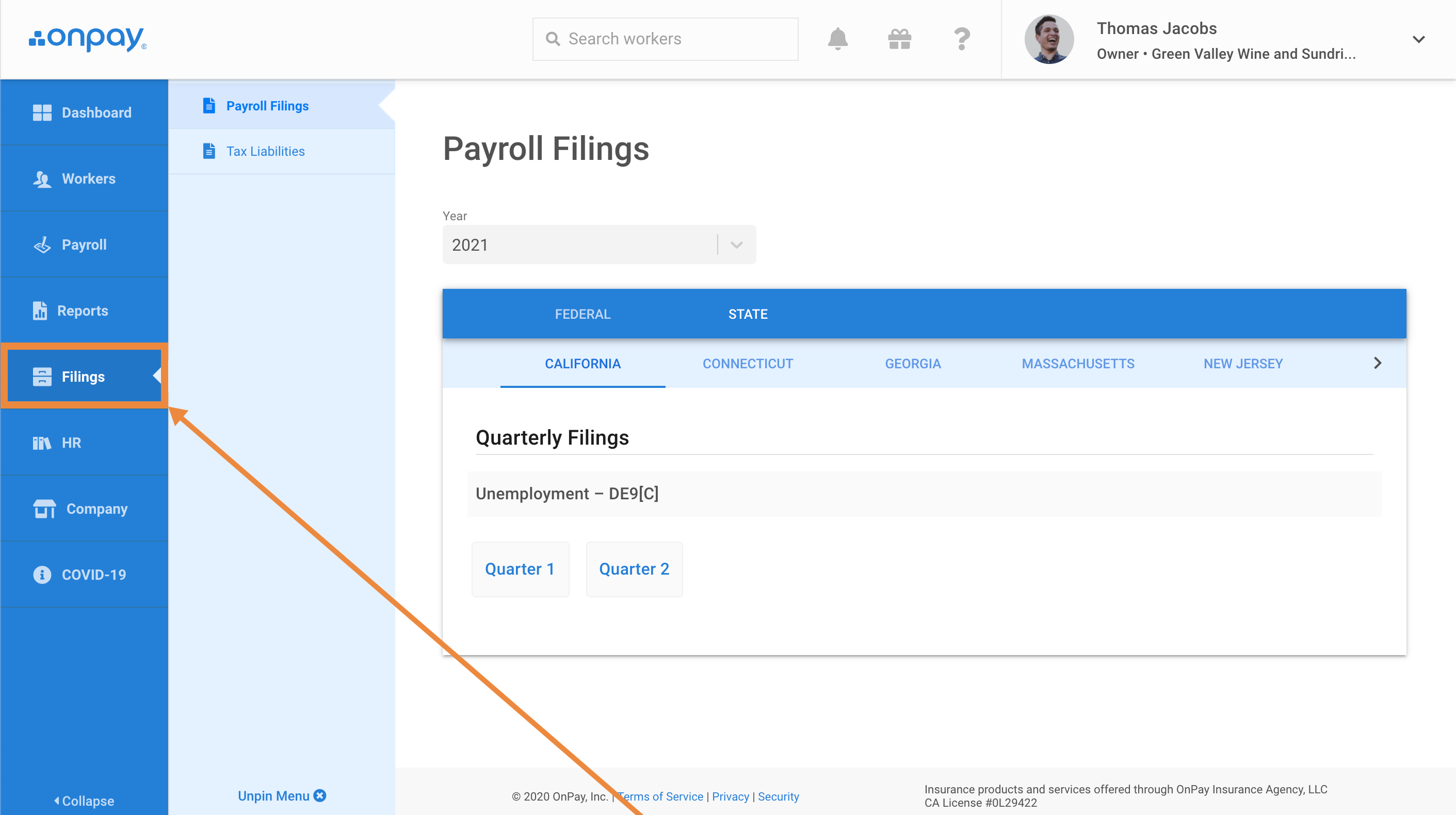
Task: Select Filings in sidebar
Action: [84, 377]
